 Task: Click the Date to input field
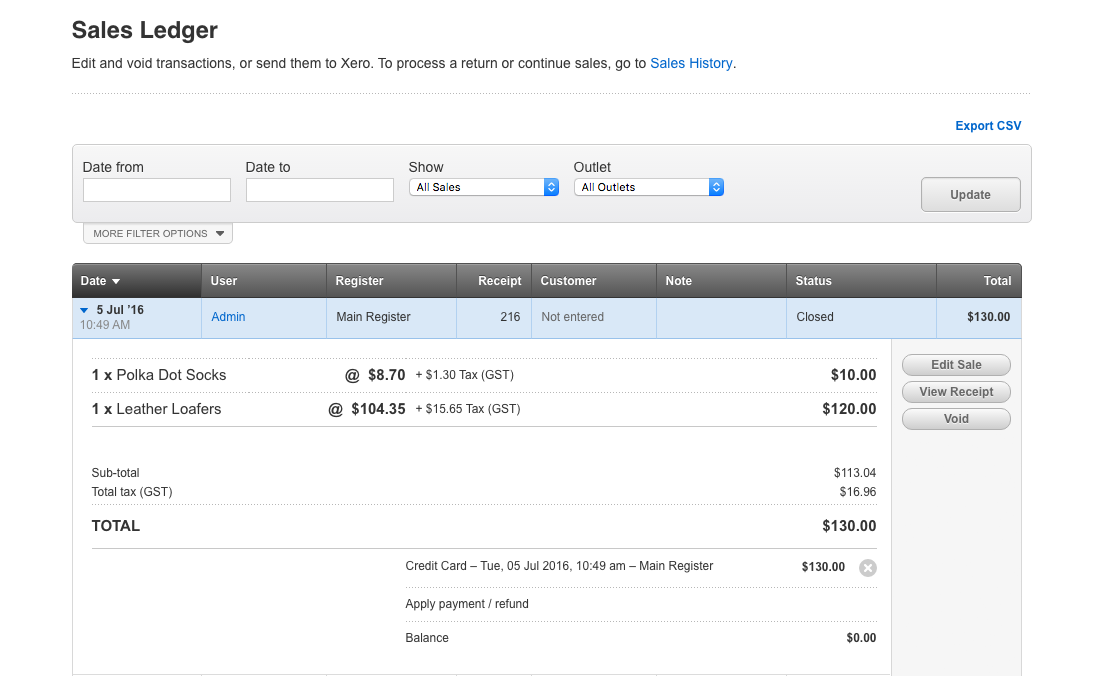[320, 190]
